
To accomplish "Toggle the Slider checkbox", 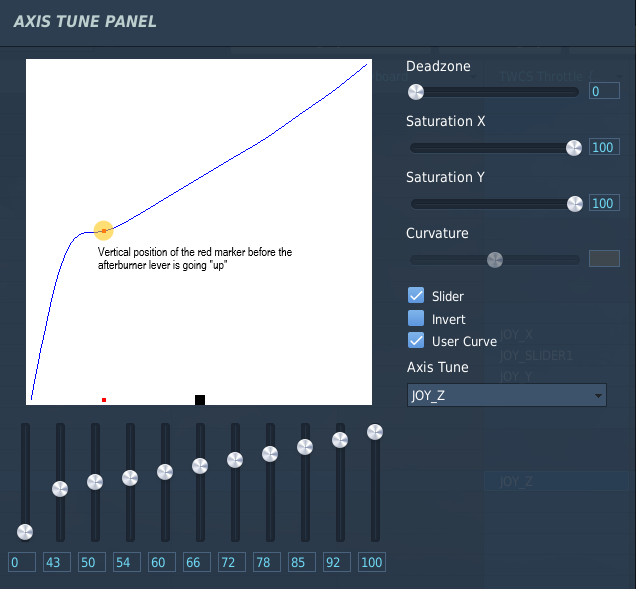I will (416, 296).
